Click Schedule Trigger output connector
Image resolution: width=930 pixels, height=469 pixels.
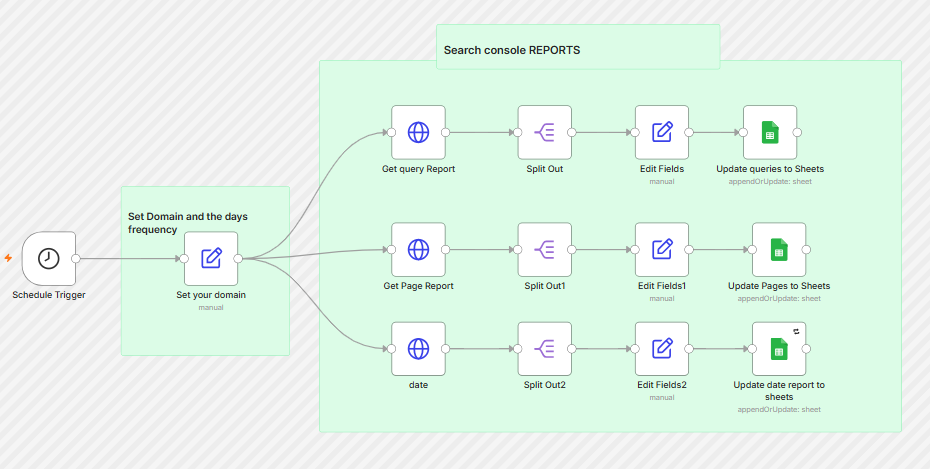(76, 259)
